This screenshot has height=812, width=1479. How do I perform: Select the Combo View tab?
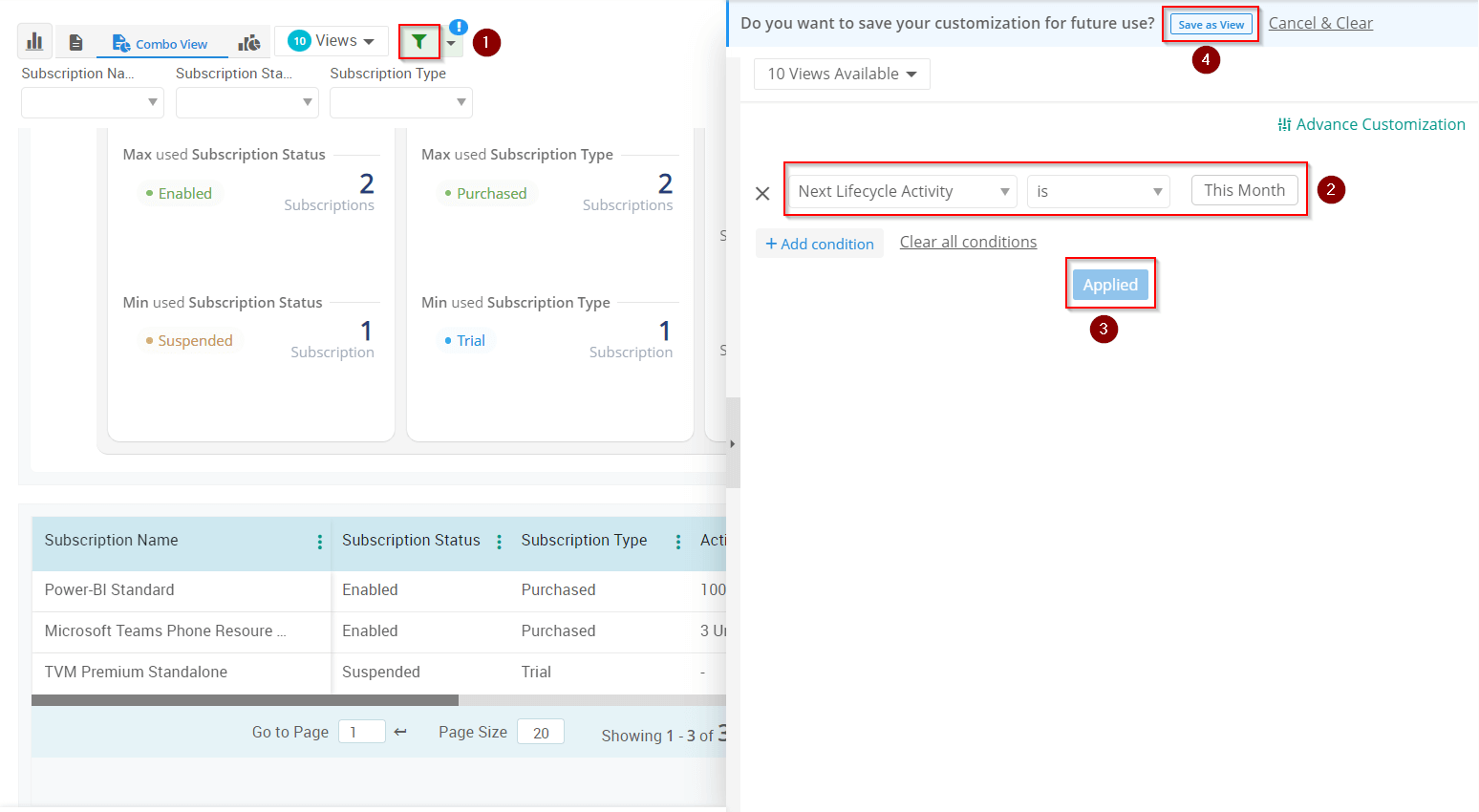[x=160, y=44]
